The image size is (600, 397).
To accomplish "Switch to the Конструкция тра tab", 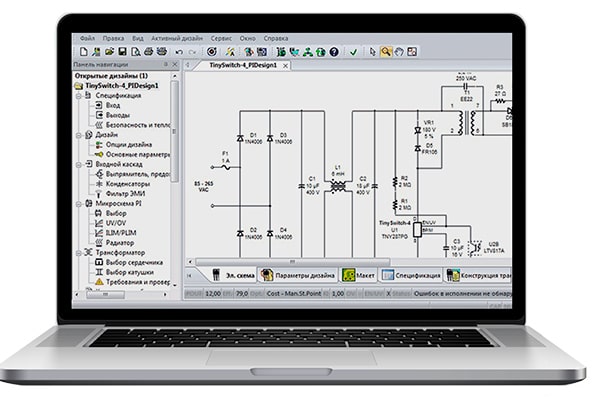I will 478,275.
